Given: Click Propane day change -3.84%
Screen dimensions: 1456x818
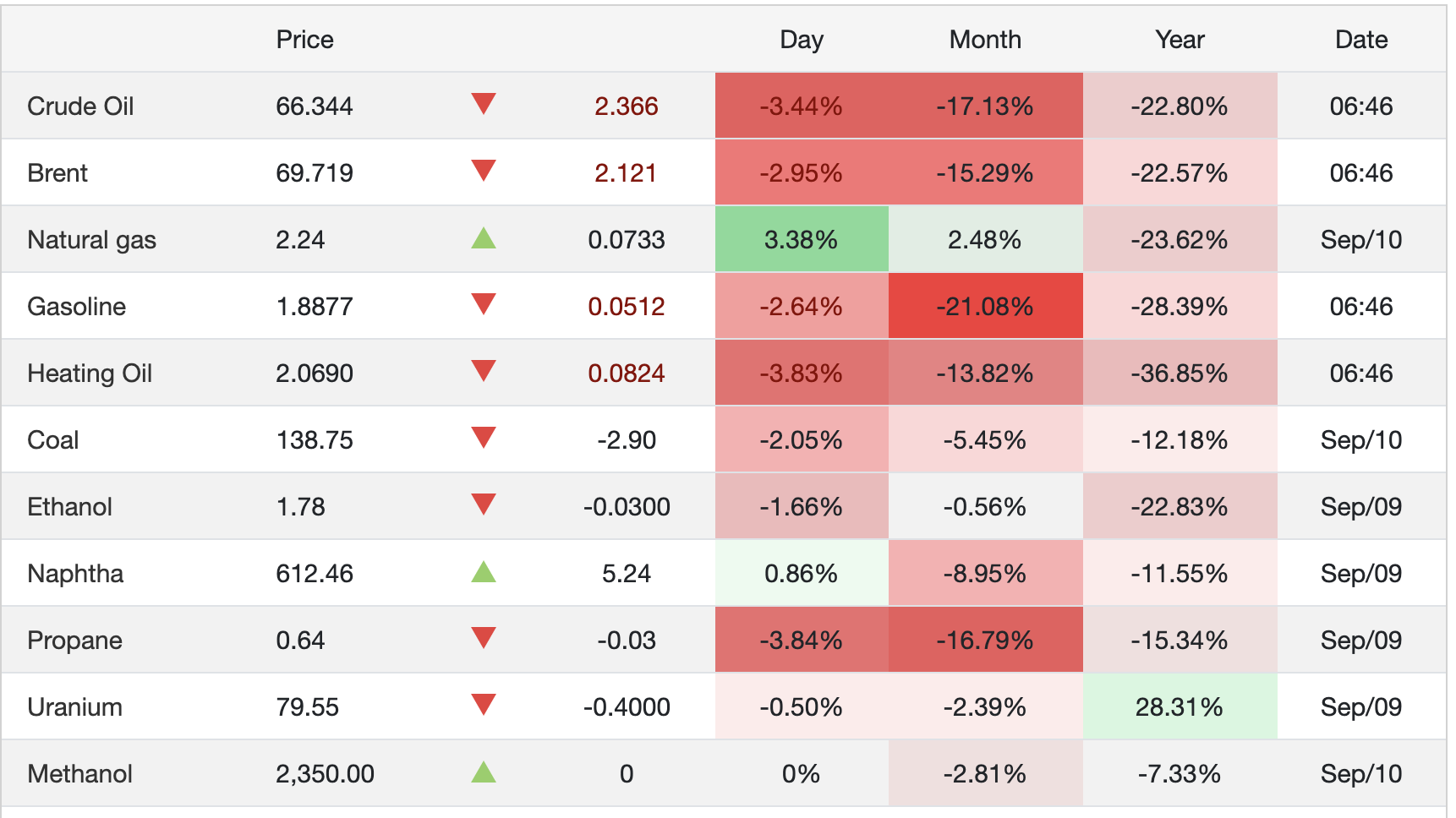Looking at the screenshot, I should coord(801,641).
